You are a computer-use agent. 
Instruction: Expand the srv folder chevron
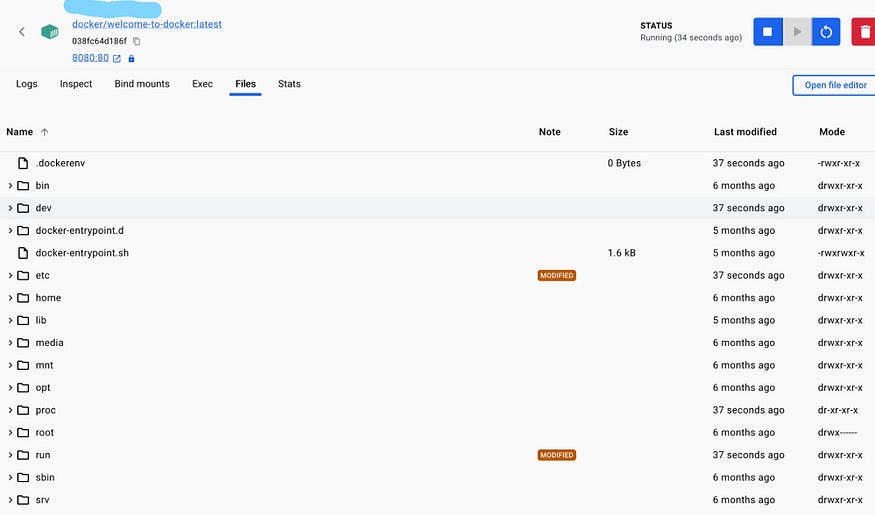coord(10,500)
